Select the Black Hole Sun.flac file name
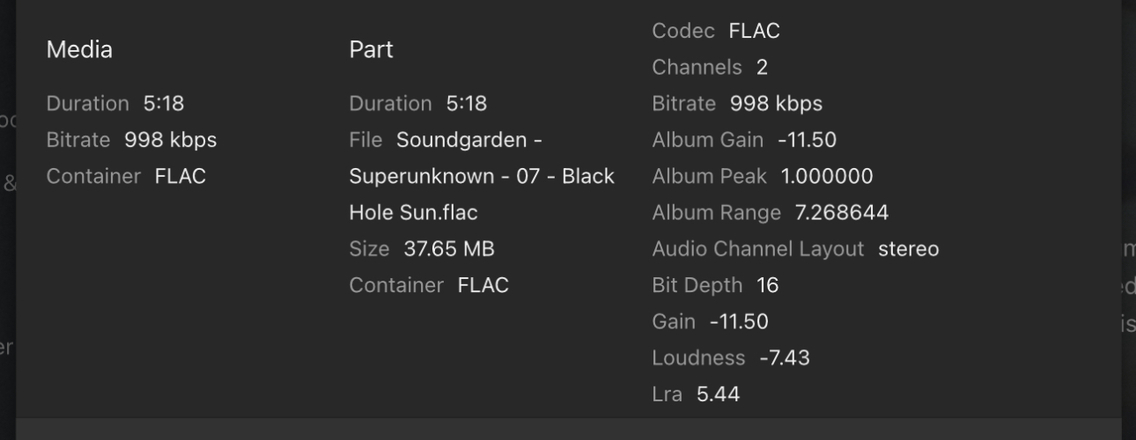The height and width of the screenshot is (440, 1136). (481, 176)
